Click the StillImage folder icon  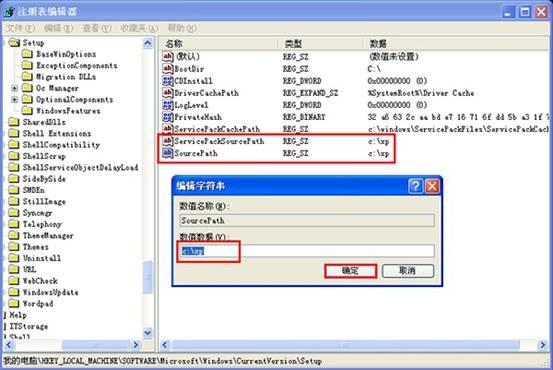click(x=14, y=201)
